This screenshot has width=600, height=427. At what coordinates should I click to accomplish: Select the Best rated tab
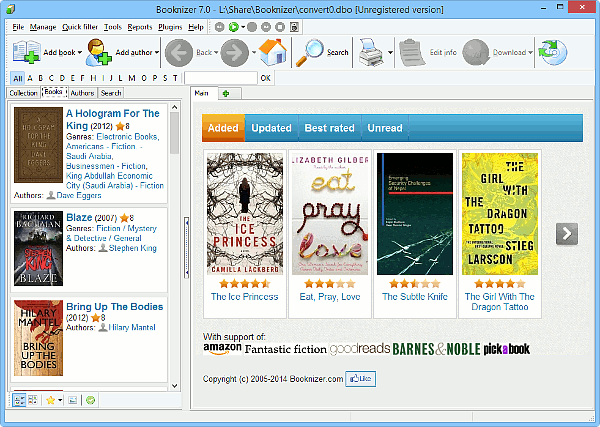[329, 128]
